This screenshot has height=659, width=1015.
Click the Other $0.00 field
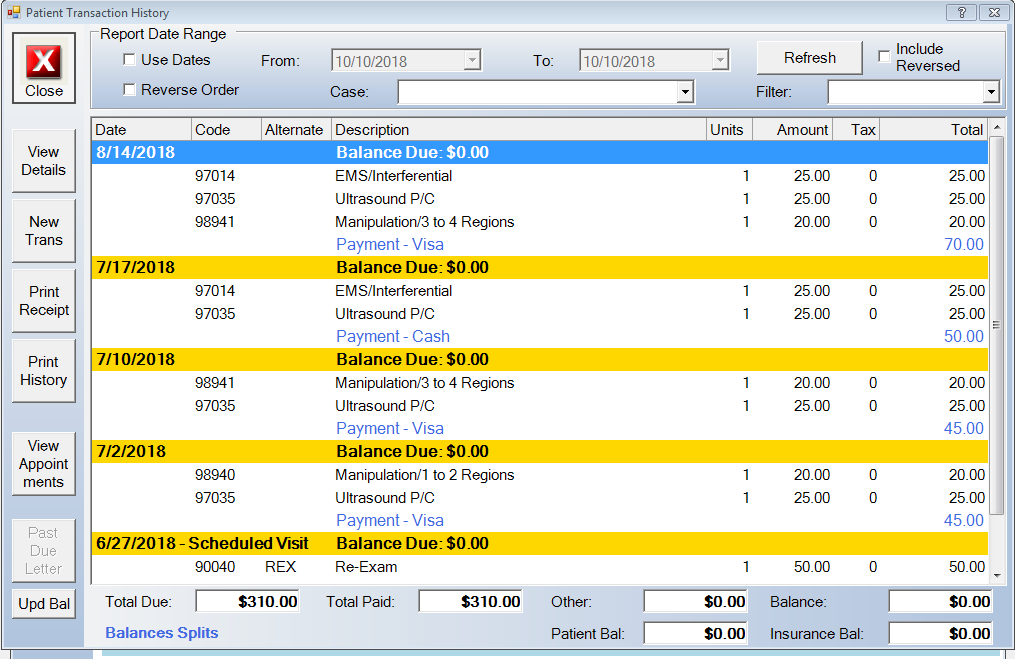(695, 601)
